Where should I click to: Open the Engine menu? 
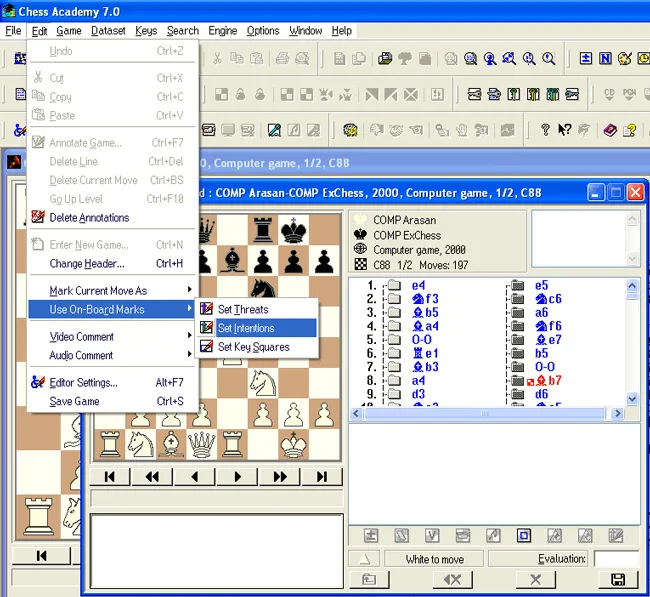[222, 31]
